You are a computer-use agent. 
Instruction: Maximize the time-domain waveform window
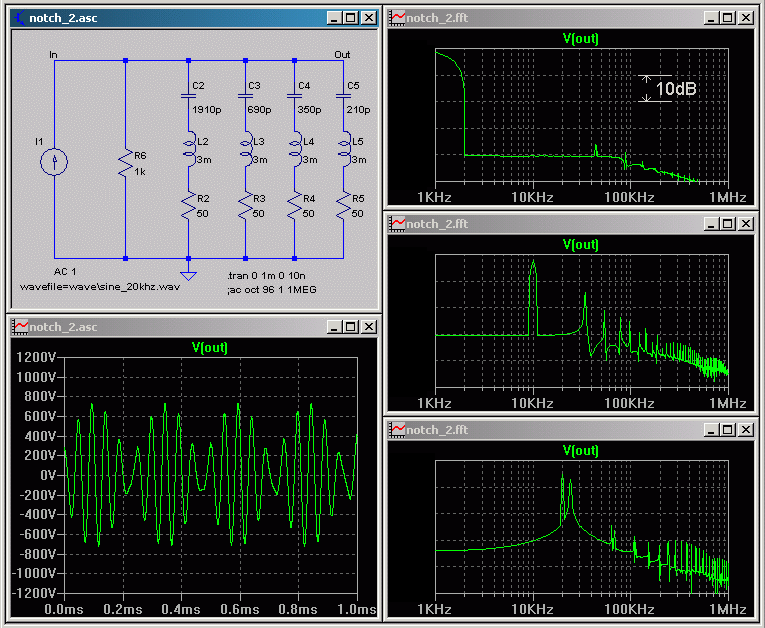pyautogui.click(x=349, y=327)
